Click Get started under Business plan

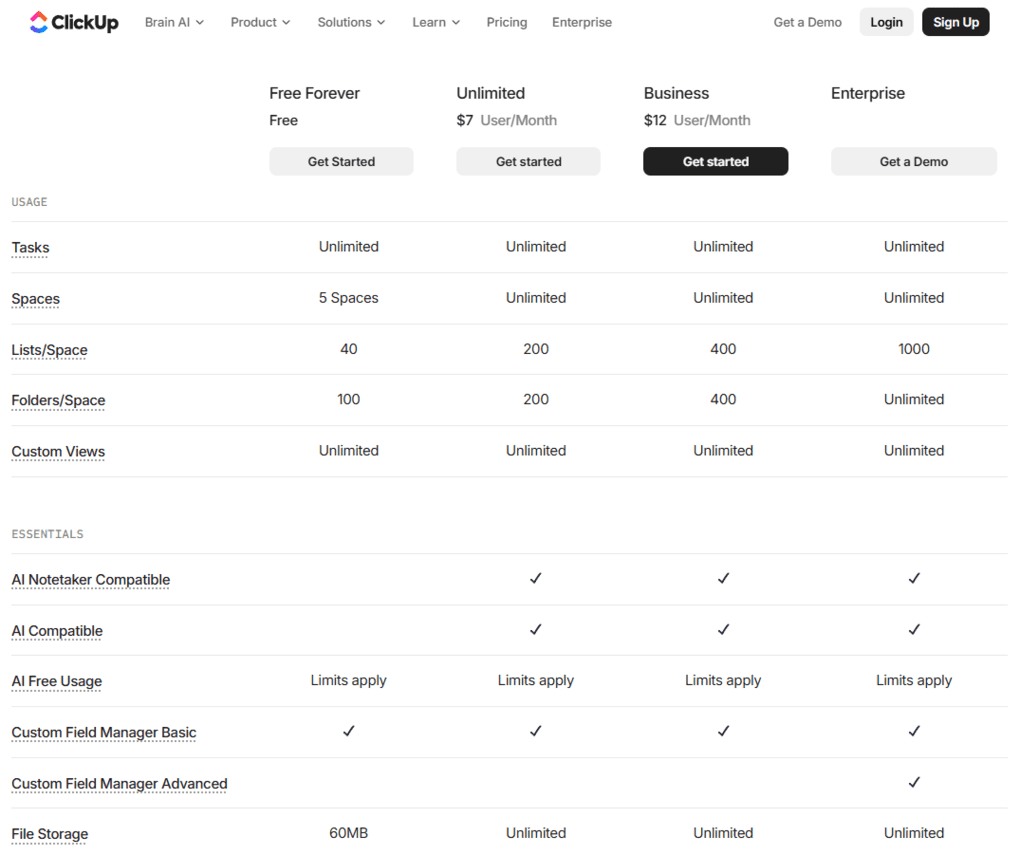[x=715, y=161]
